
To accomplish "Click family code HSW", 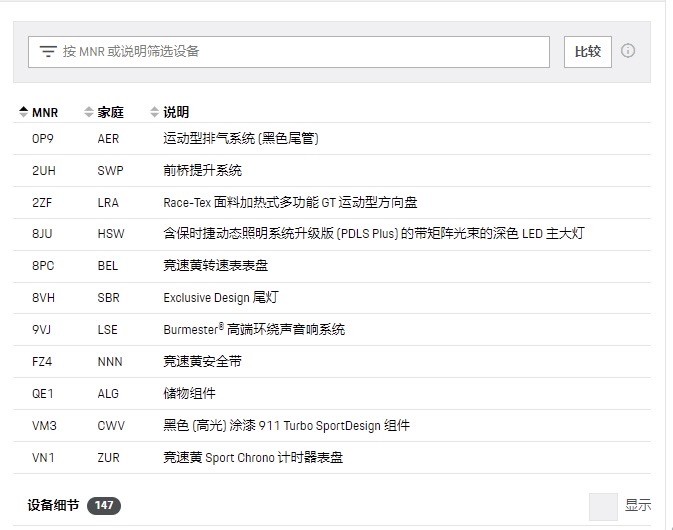I will 111,234.
